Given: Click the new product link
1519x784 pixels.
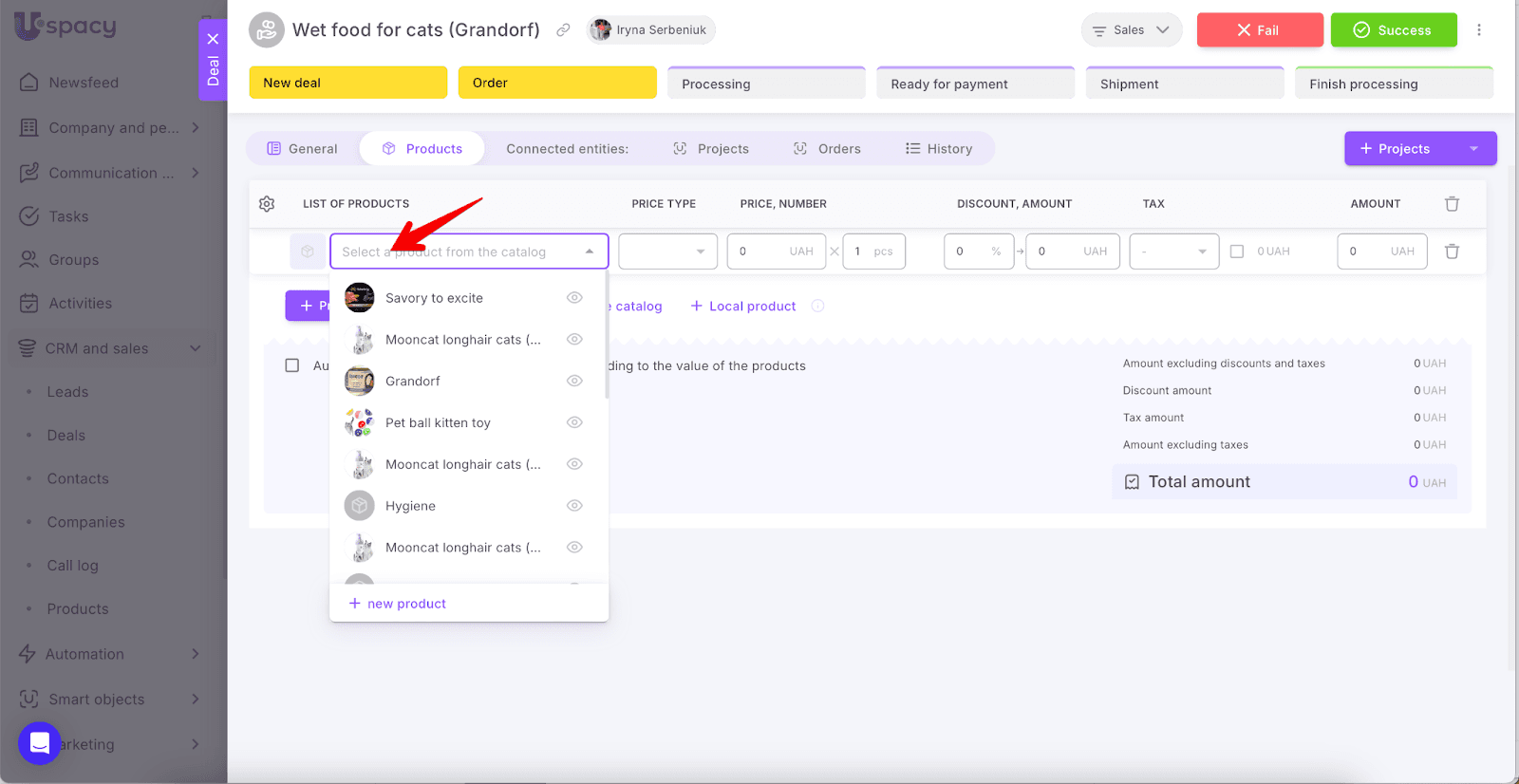Looking at the screenshot, I should tap(398, 604).
